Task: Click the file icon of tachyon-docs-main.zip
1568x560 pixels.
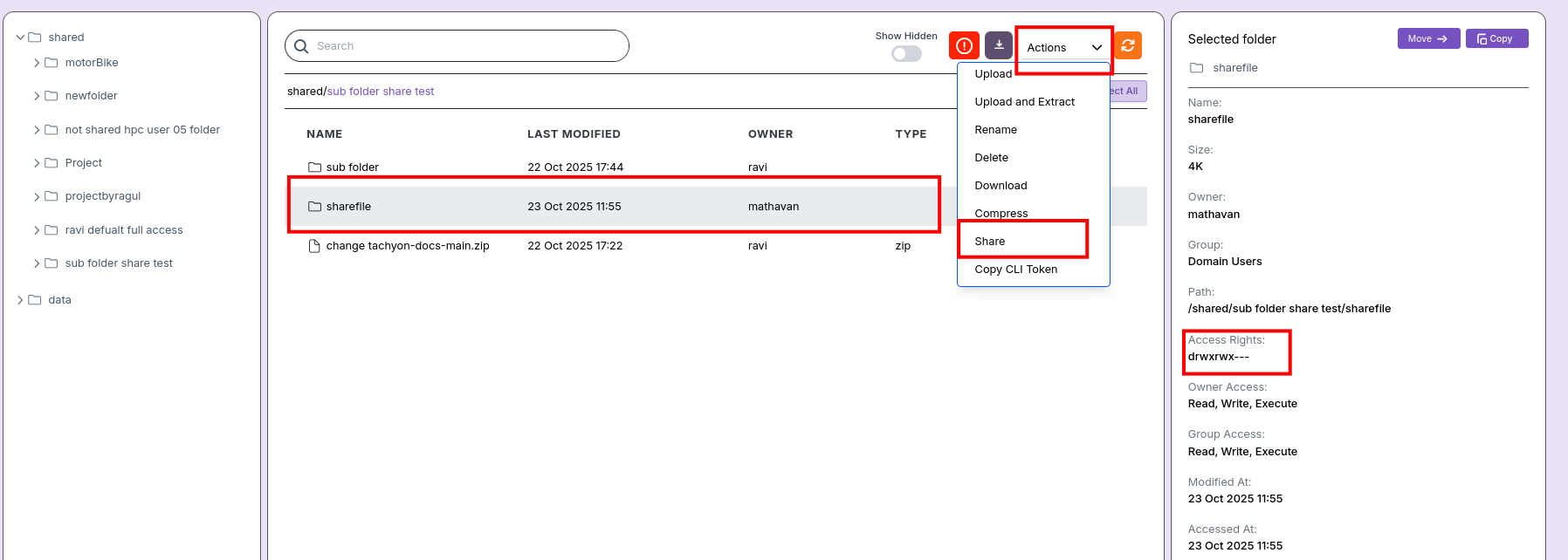Action: click(314, 246)
